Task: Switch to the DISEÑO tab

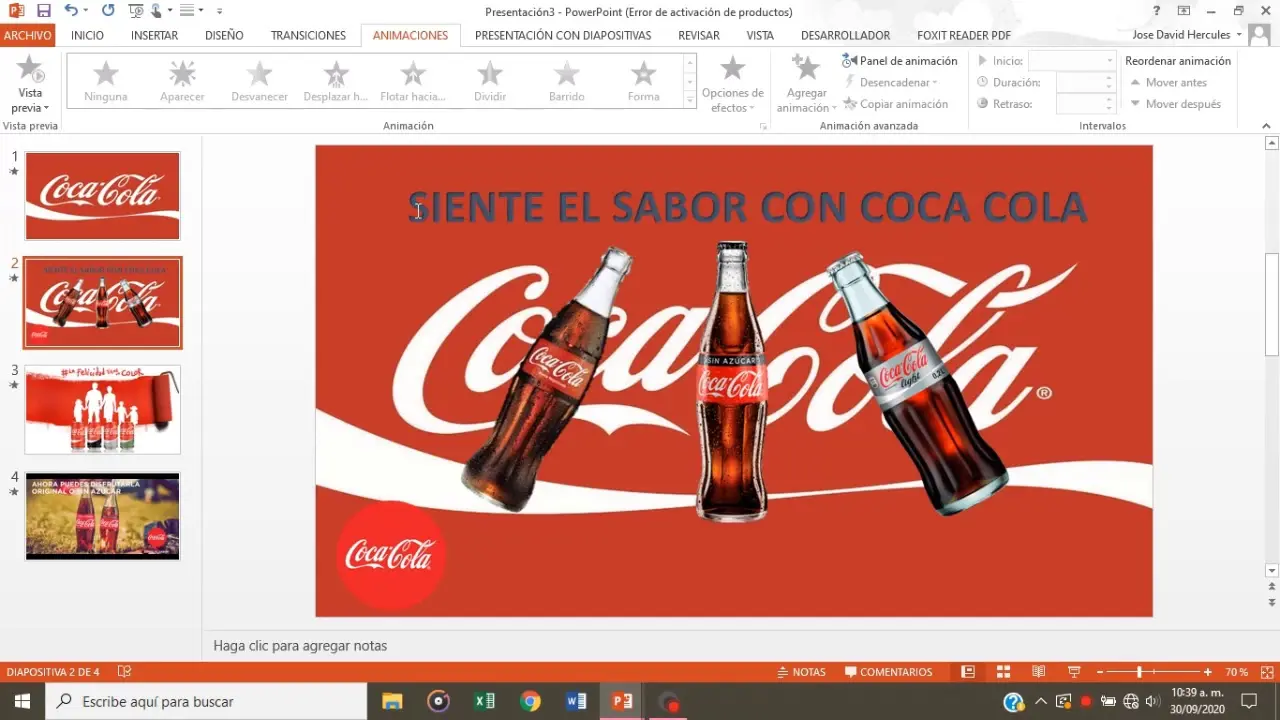Action: pos(224,35)
